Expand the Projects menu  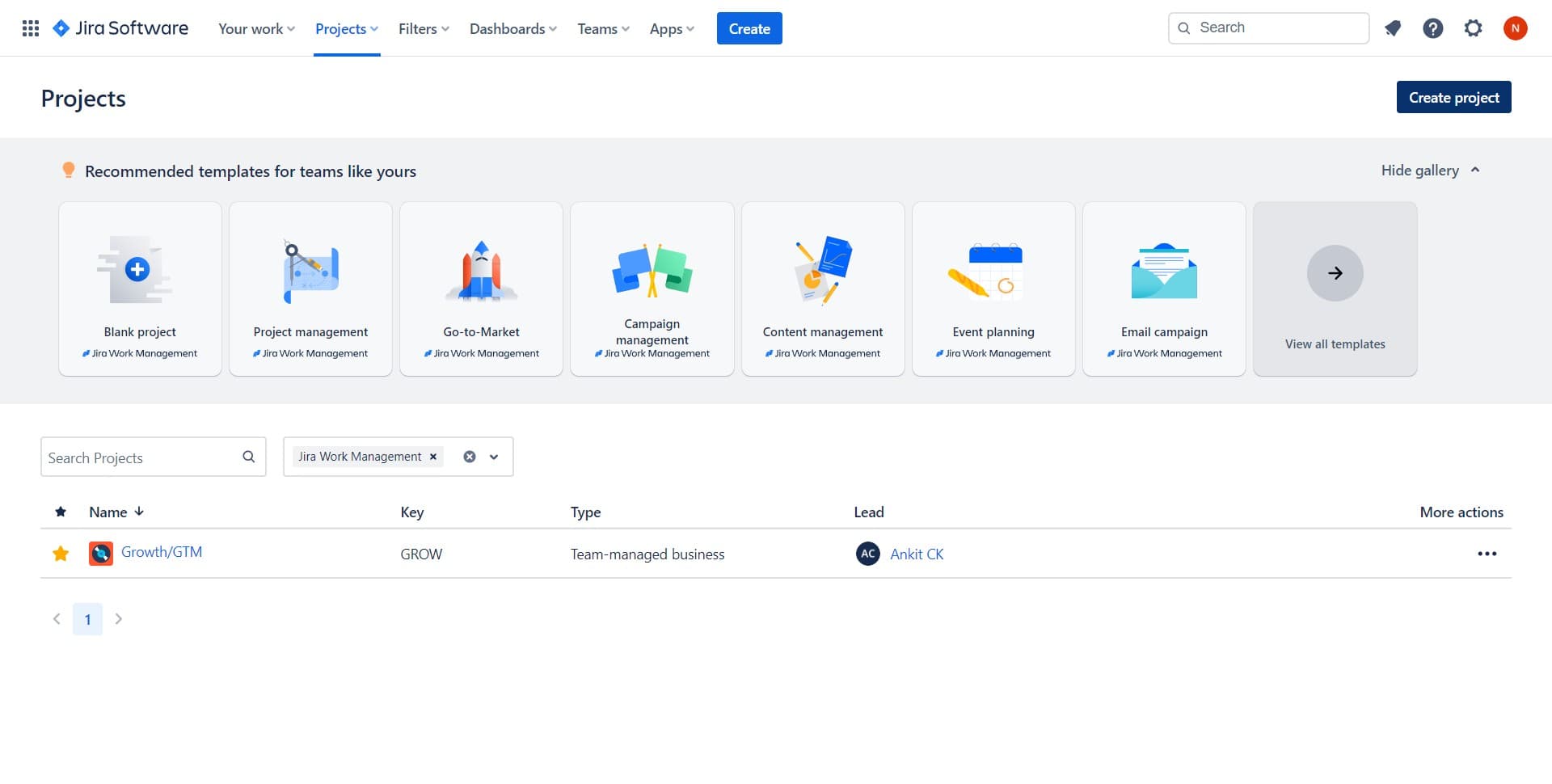tap(346, 28)
